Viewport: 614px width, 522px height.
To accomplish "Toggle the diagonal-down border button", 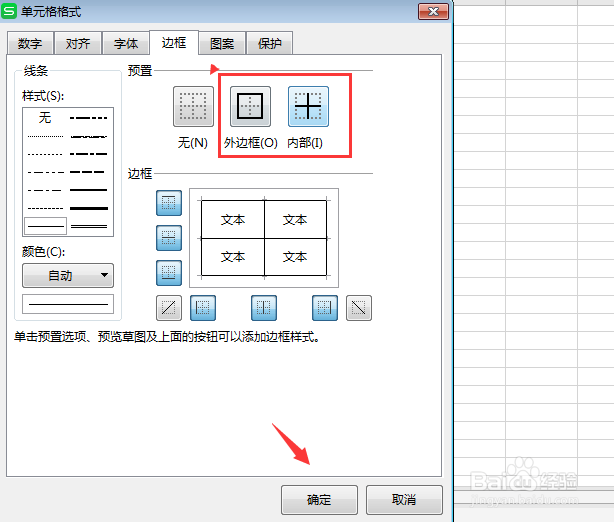I will click(x=359, y=308).
